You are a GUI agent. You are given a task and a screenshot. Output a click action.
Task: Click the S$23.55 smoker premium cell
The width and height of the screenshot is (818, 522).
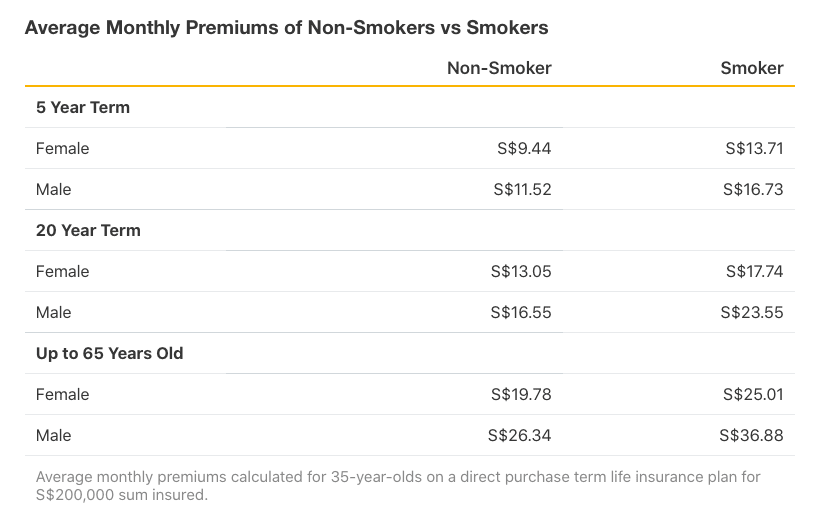(x=752, y=312)
